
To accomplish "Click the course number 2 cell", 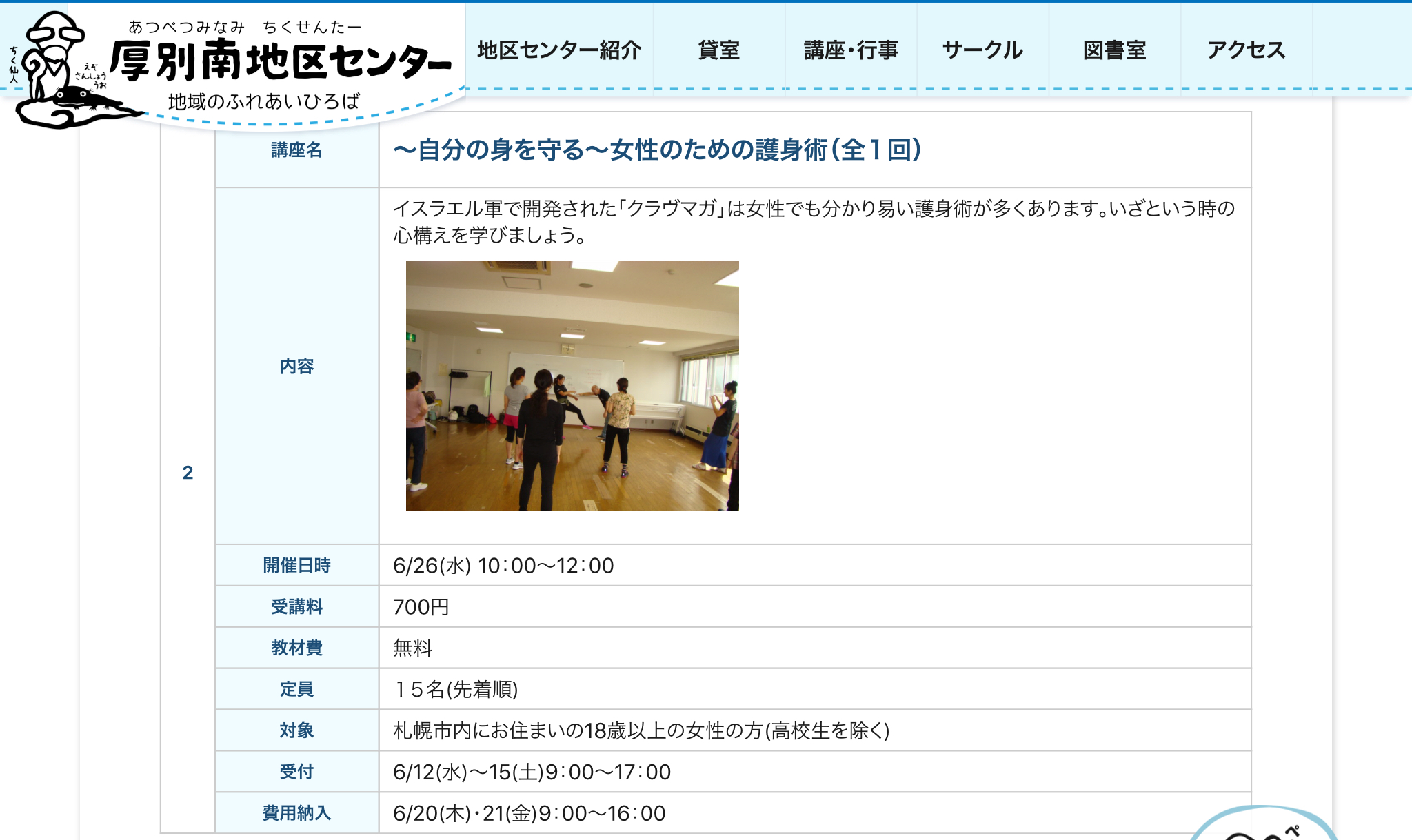I will pos(188,473).
